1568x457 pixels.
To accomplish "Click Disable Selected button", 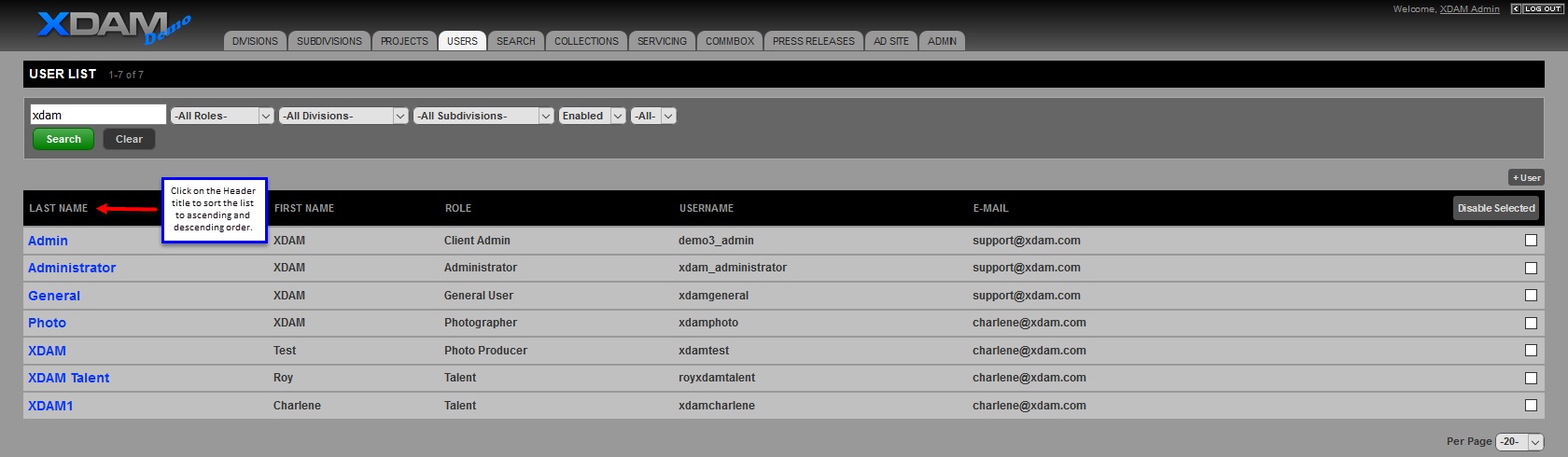I will coord(1495,208).
